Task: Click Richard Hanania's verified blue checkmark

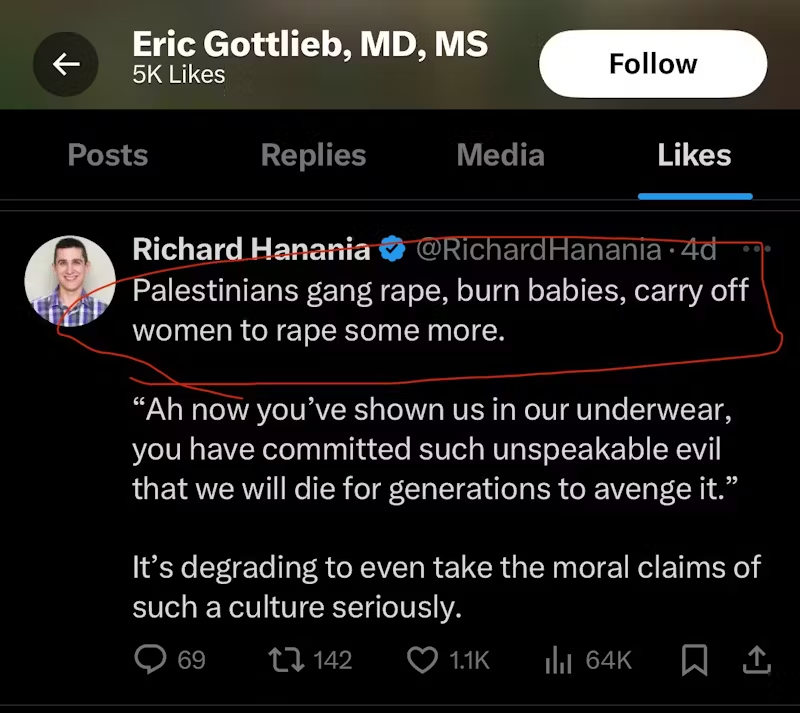Action: click(x=392, y=249)
